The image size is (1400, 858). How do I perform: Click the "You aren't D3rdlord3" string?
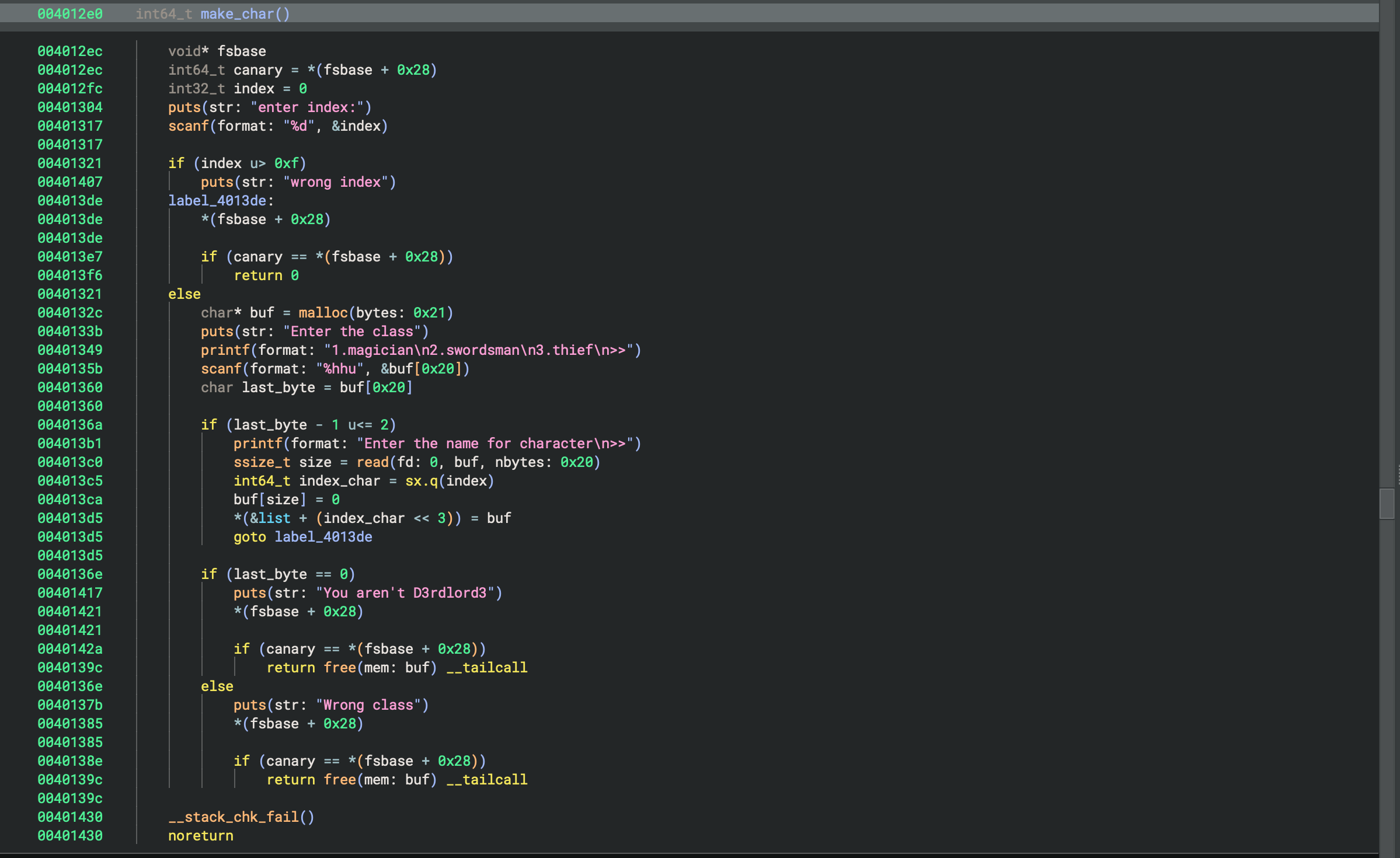tap(405, 593)
